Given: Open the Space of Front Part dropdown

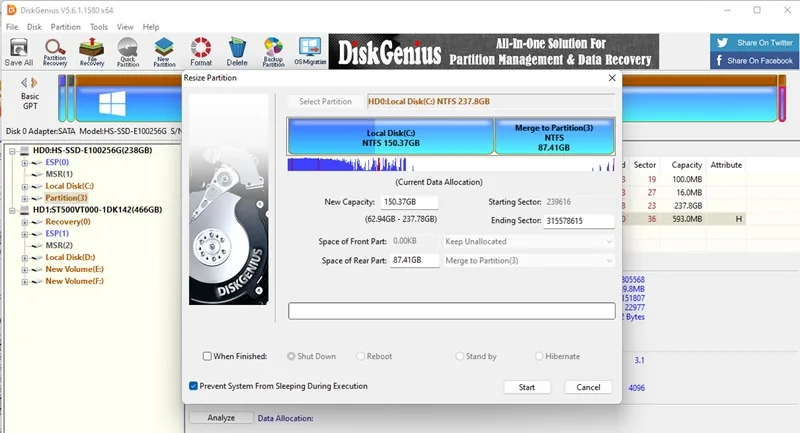Looking at the screenshot, I should [528, 241].
